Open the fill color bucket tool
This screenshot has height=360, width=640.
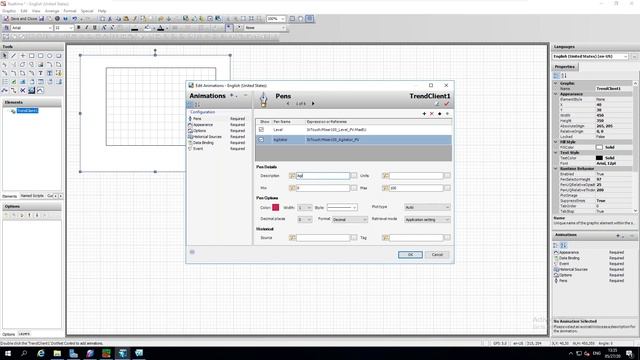click(147, 28)
